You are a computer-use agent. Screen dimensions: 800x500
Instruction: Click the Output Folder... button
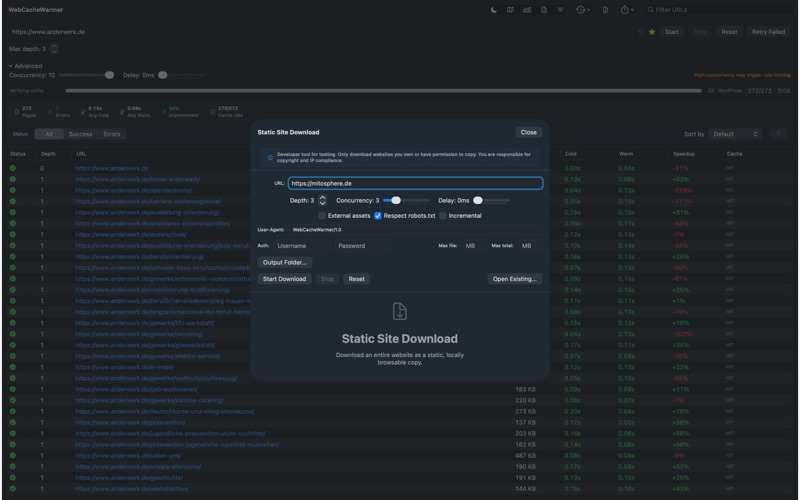tap(285, 262)
